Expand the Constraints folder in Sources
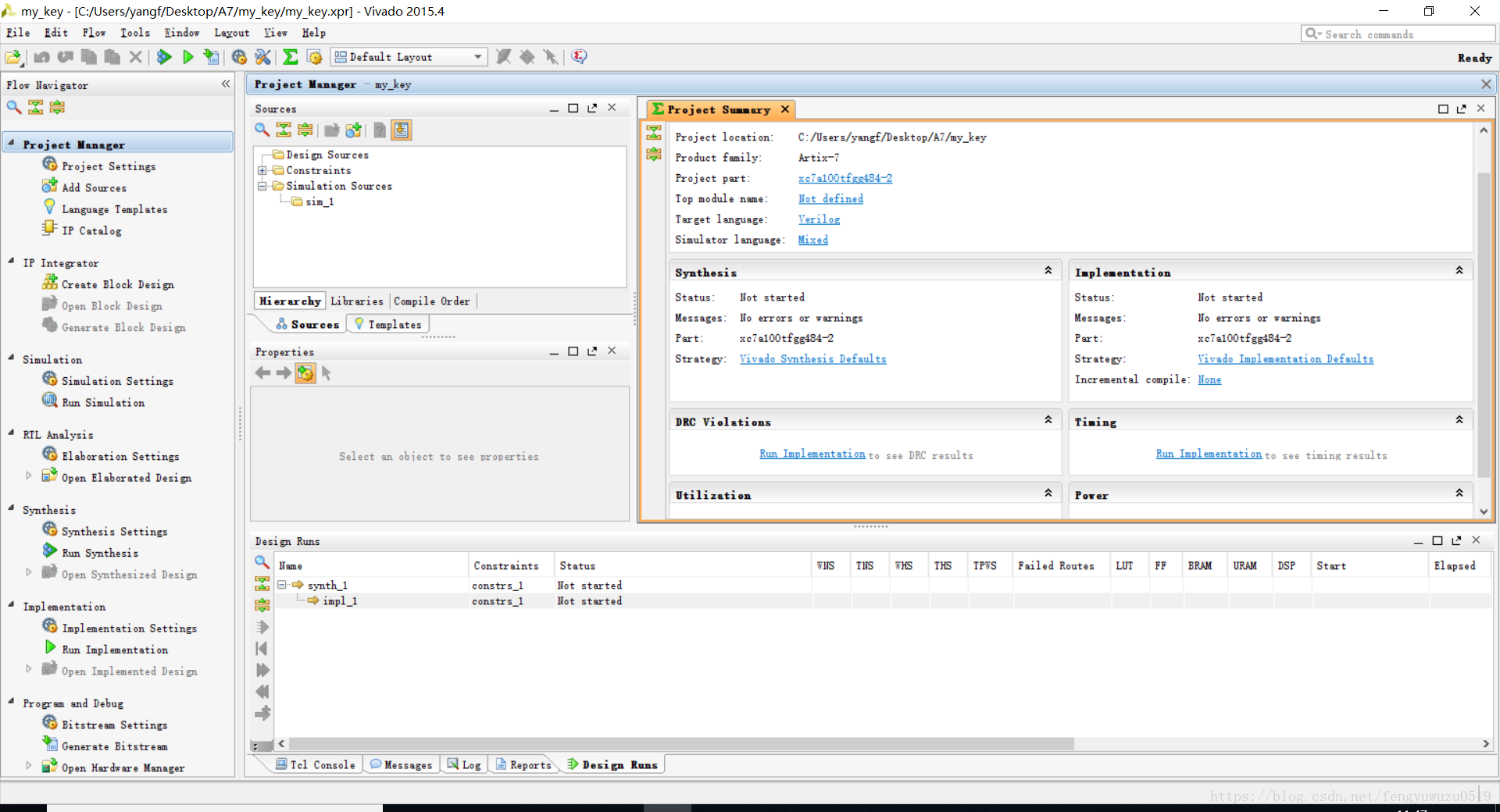The width and height of the screenshot is (1500, 812). pos(262,170)
